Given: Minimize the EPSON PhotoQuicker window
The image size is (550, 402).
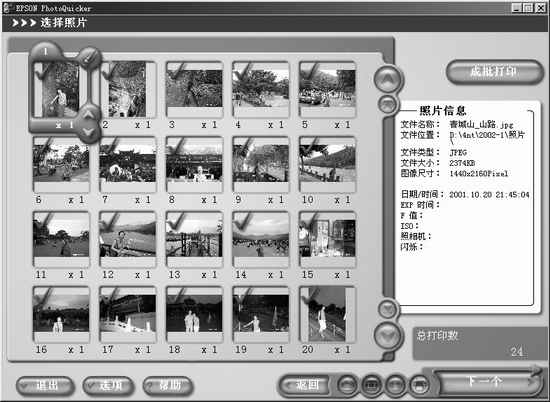Looking at the screenshot, I should 516,8.
